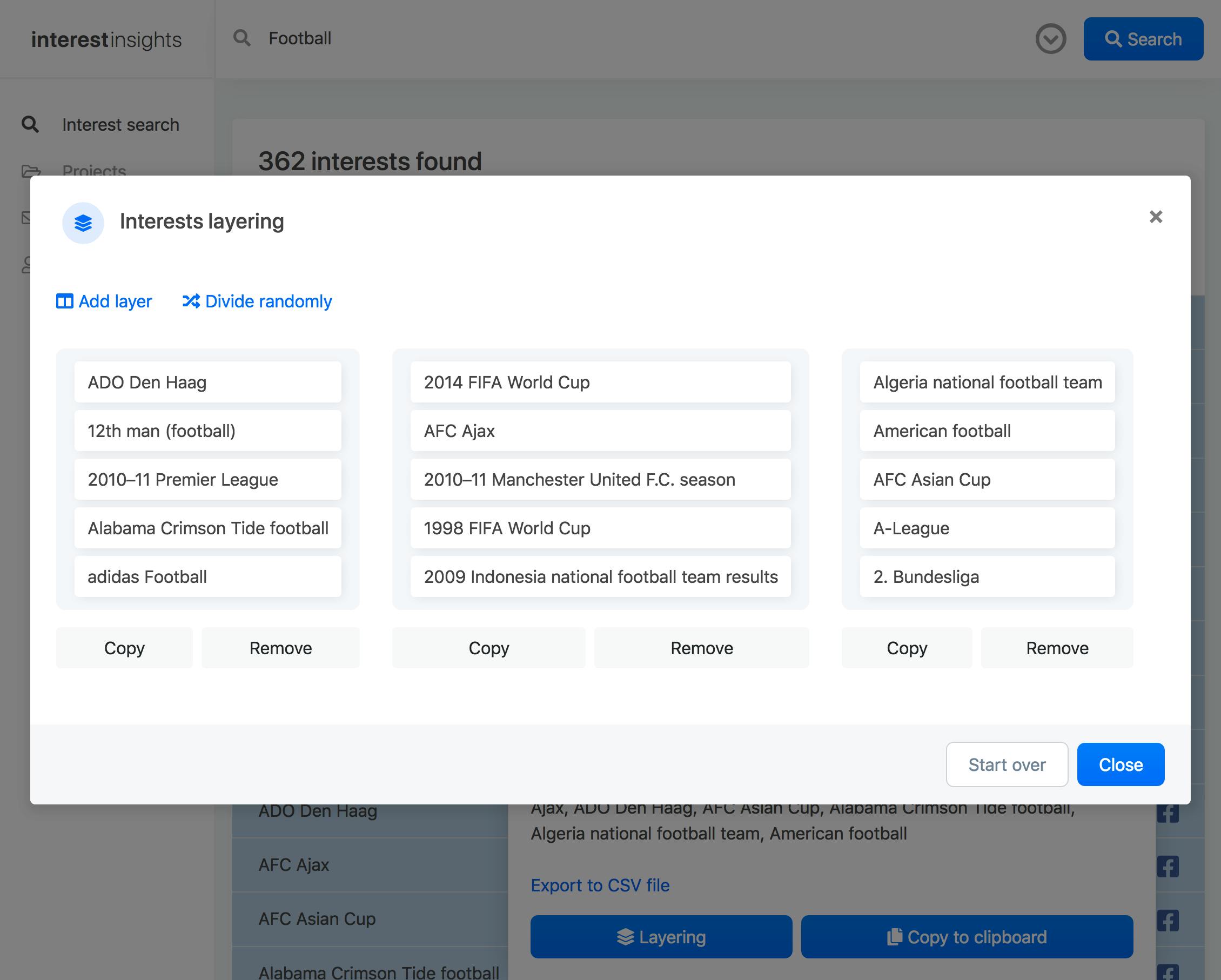Remove the layer containing 2. Bundesliga

coord(1057,648)
